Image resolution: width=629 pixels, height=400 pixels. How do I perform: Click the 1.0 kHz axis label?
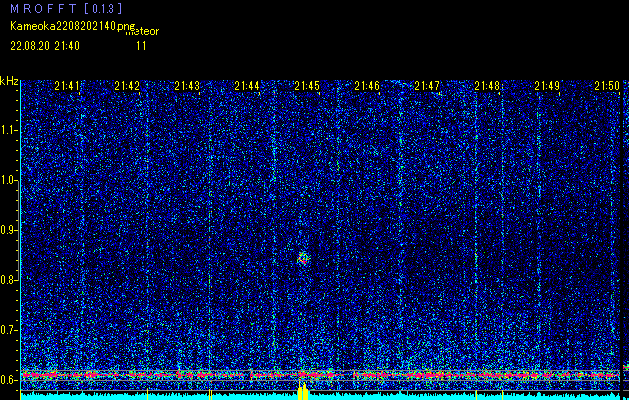(9, 180)
